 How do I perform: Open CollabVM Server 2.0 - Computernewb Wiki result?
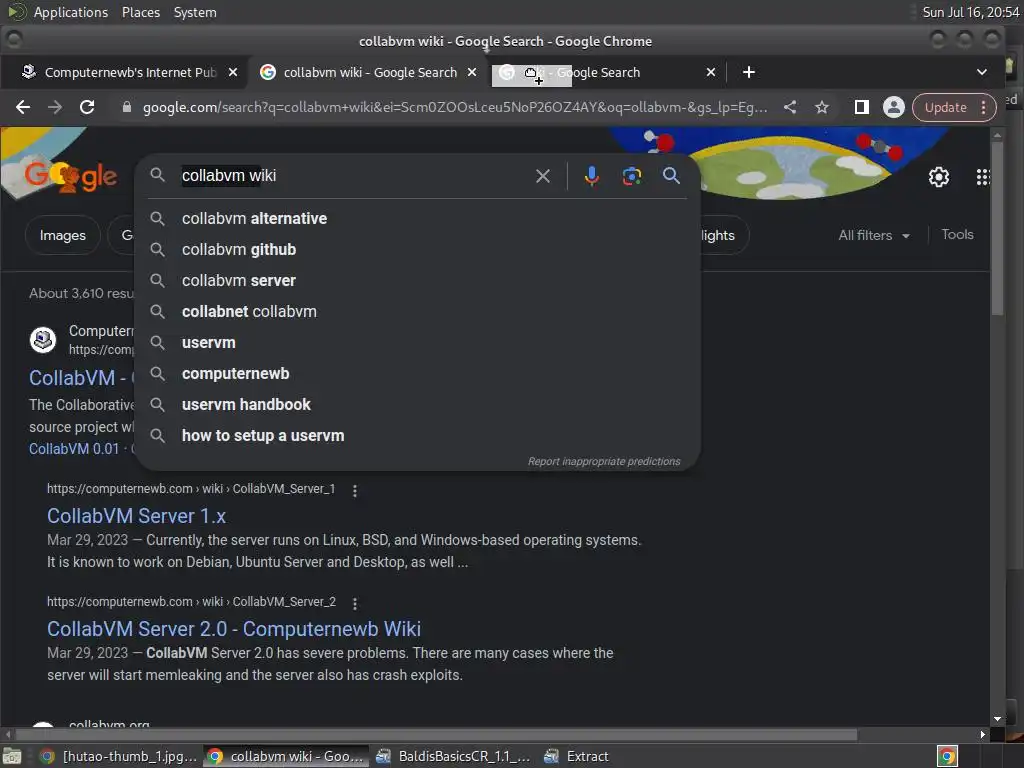[x=234, y=629]
